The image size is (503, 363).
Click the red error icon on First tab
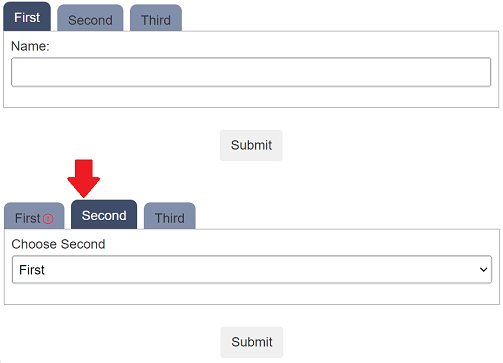click(48, 219)
